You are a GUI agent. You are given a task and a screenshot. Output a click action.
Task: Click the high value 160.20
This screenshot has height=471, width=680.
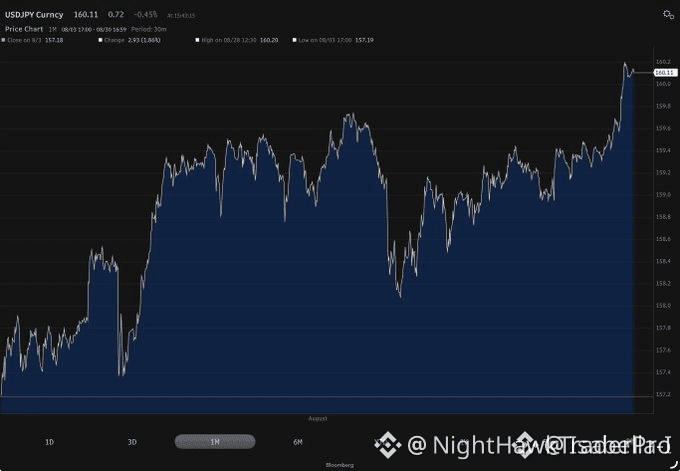(x=269, y=40)
